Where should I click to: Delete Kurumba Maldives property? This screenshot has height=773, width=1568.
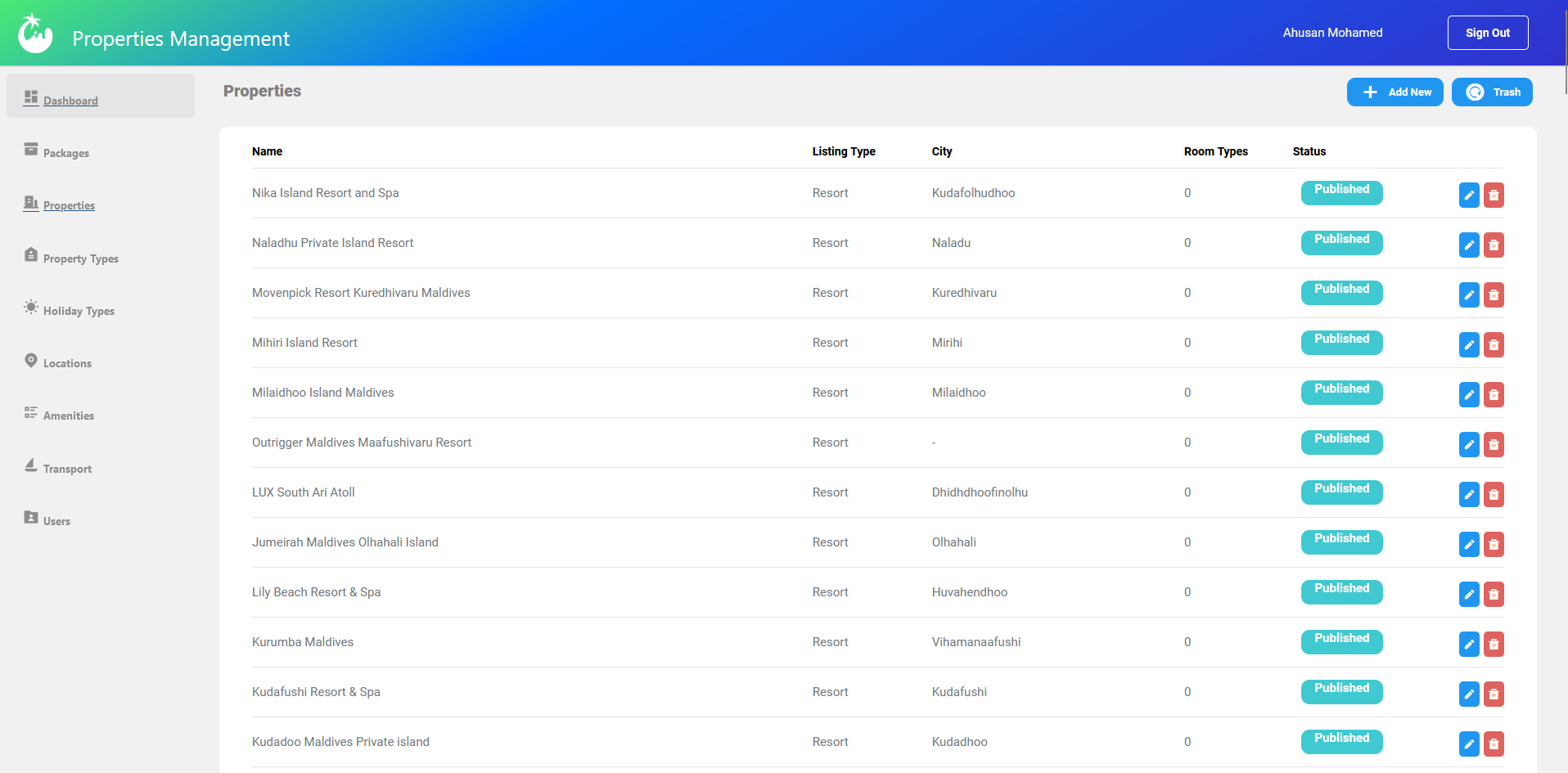coord(1494,644)
